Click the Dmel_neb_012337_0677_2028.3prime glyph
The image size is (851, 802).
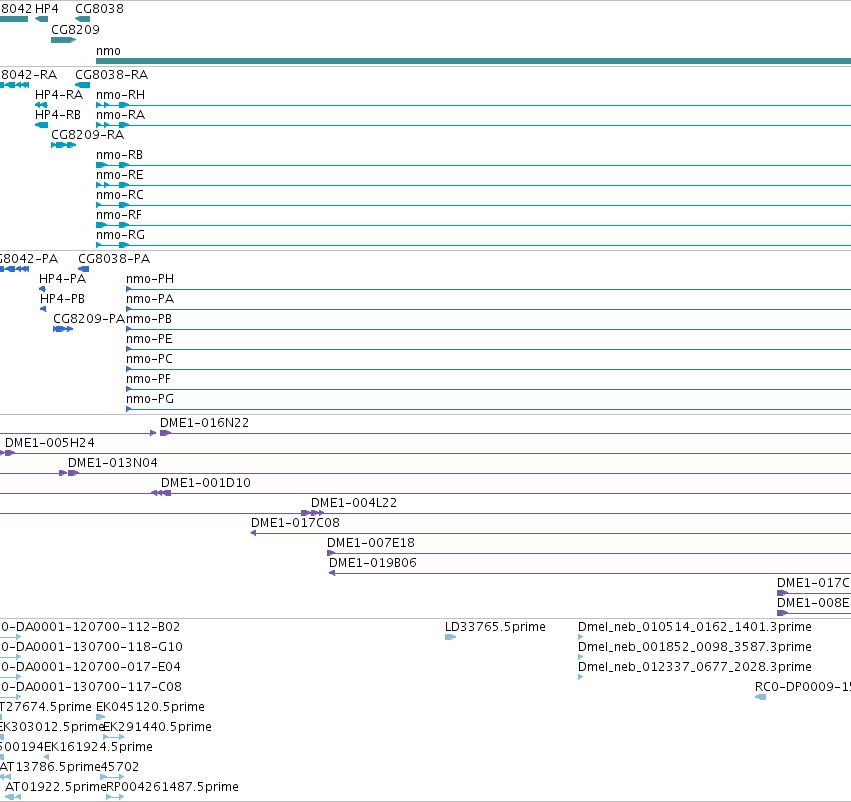click(x=581, y=677)
